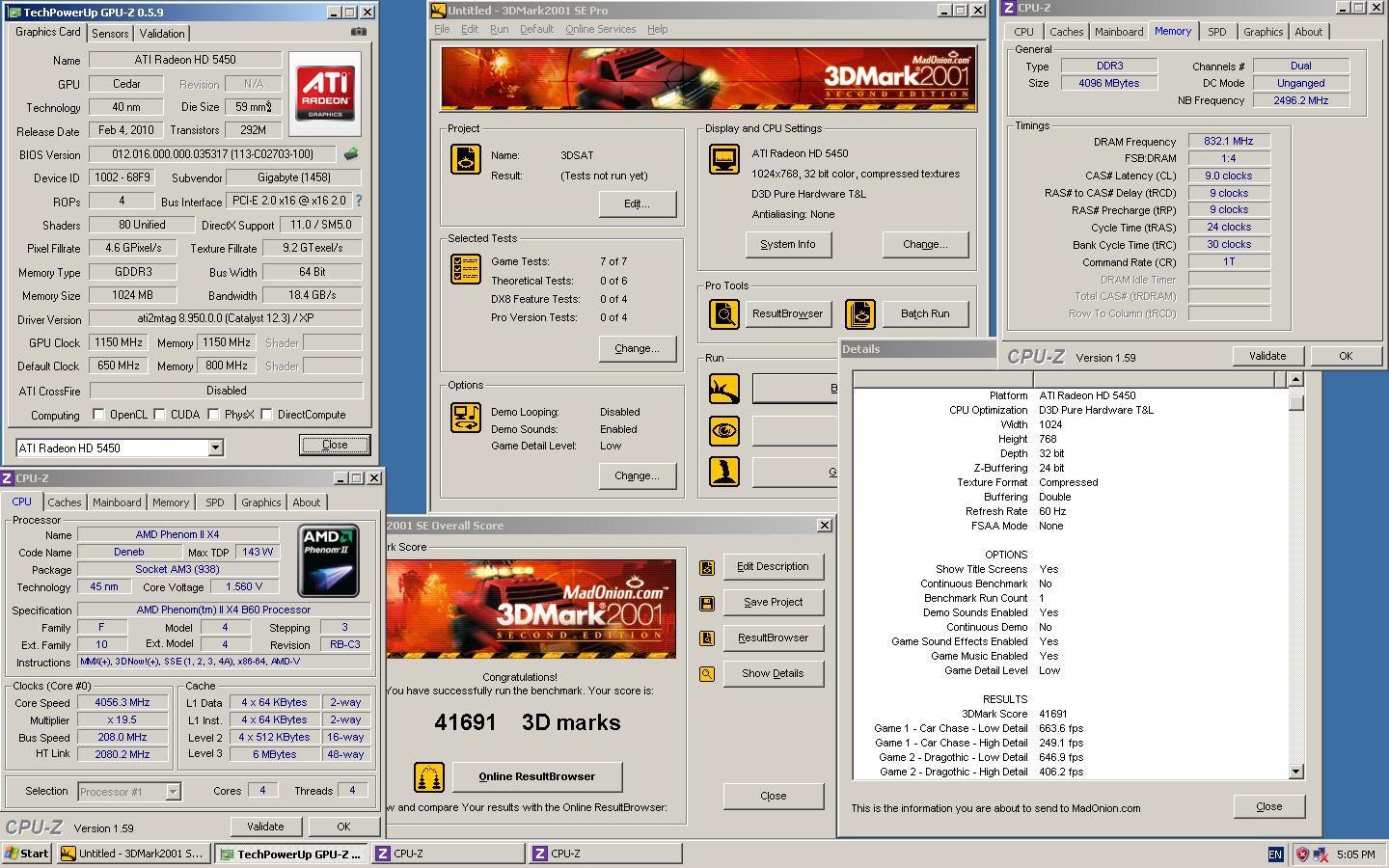Switch to the Sensors tab in GPU-Z
1389x868 pixels.
110,33
